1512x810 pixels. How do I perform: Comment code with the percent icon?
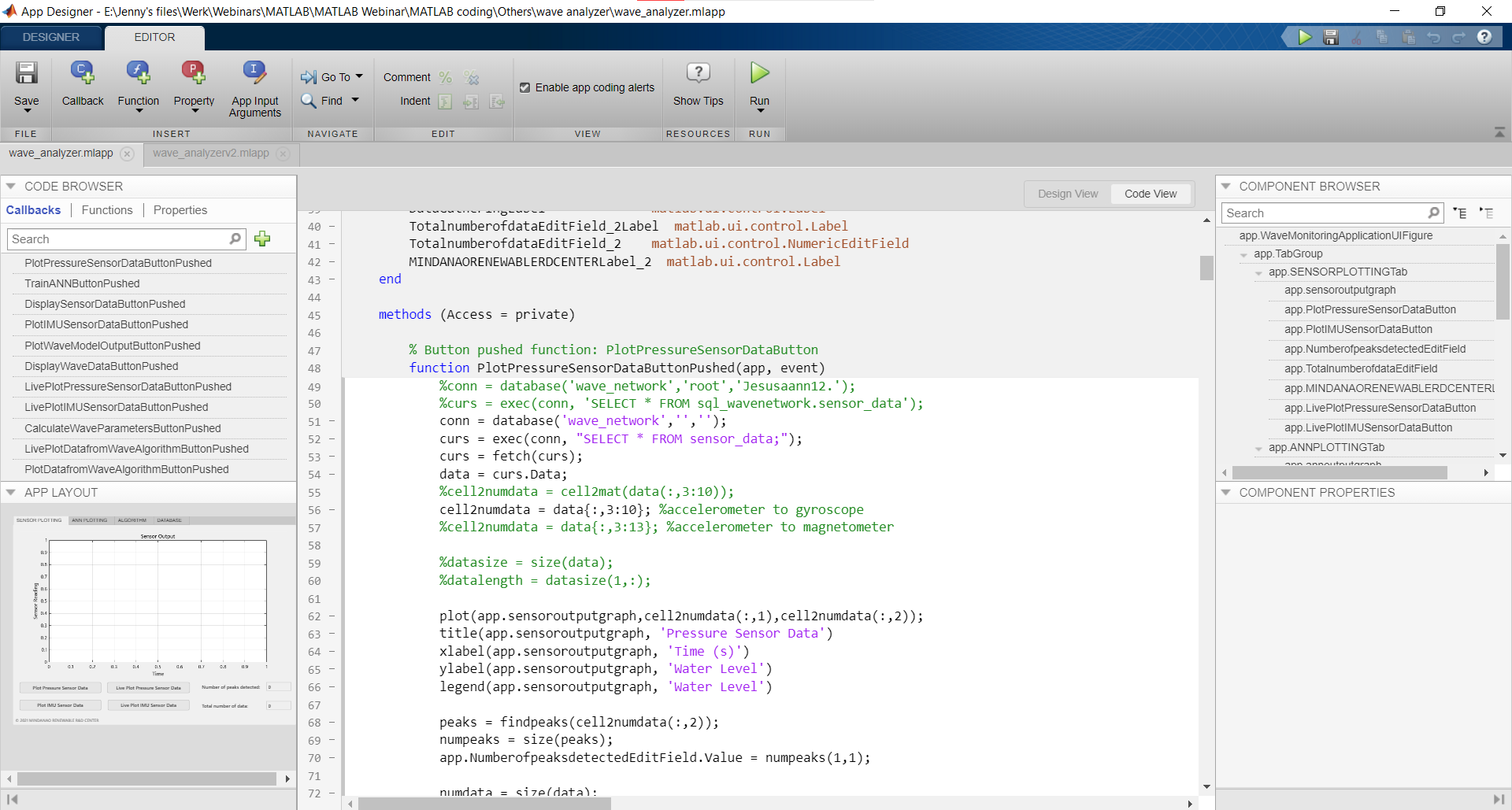[x=446, y=77]
